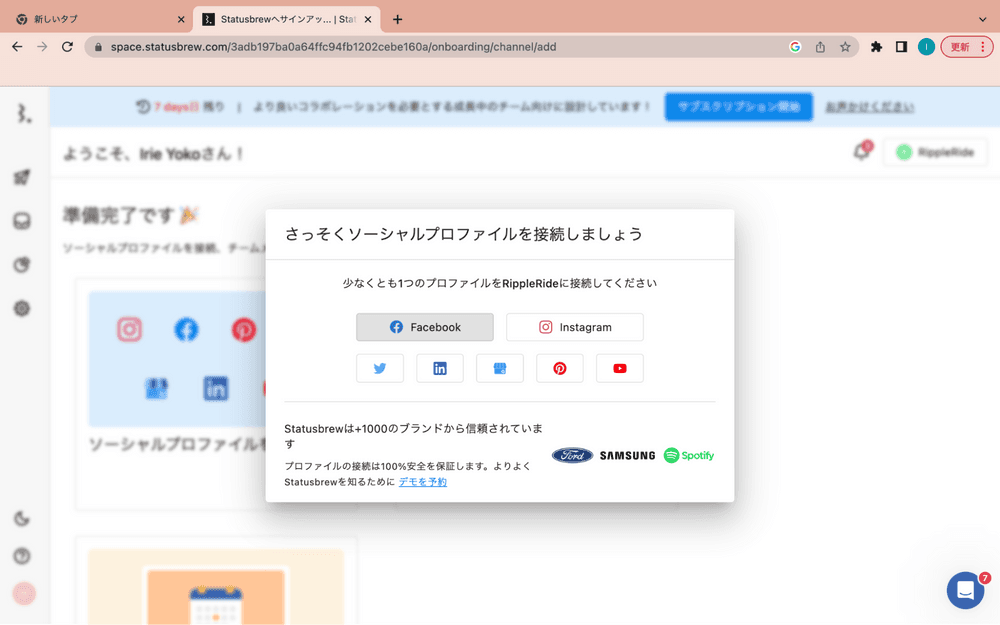
Task: Click the Pinterest icon button
Action: click(x=560, y=368)
